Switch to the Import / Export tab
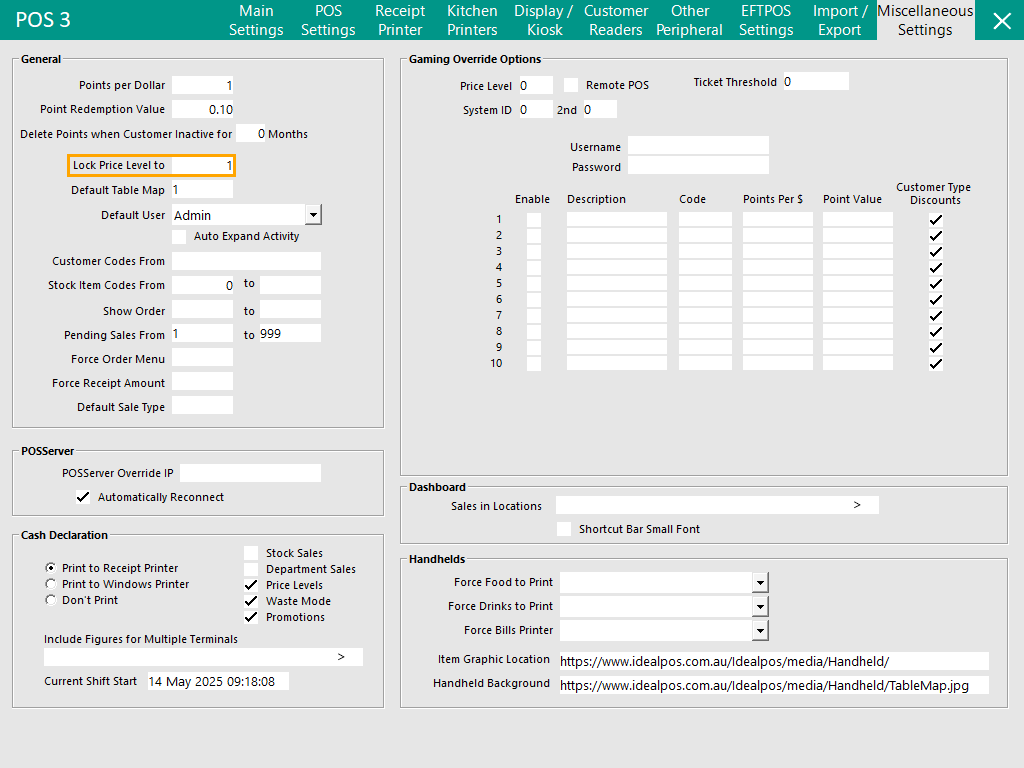Screen dimensions: 1024x768 pyautogui.click(x=840, y=20)
